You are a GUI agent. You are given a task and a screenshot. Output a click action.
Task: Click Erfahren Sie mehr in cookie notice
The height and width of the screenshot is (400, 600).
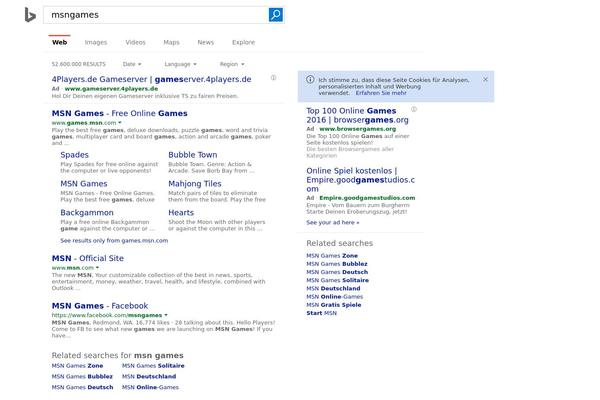[x=381, y=93]
